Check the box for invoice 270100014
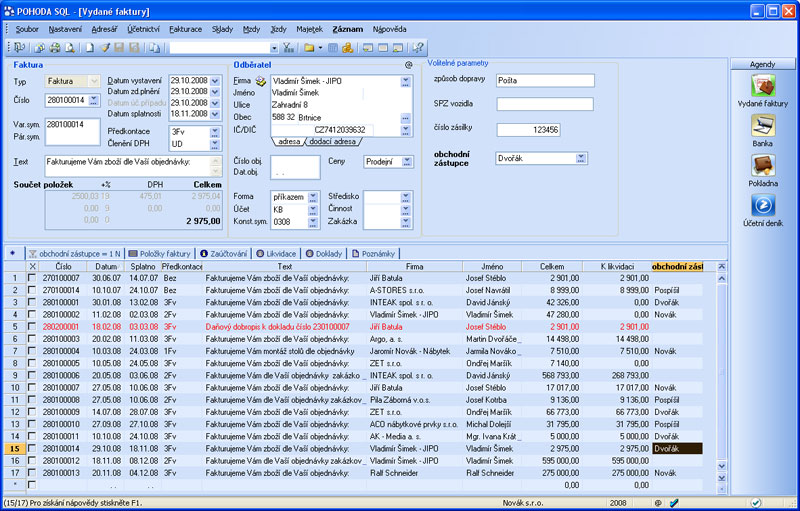This screenshot has width=800, height=511. click(x=32, y=290)
